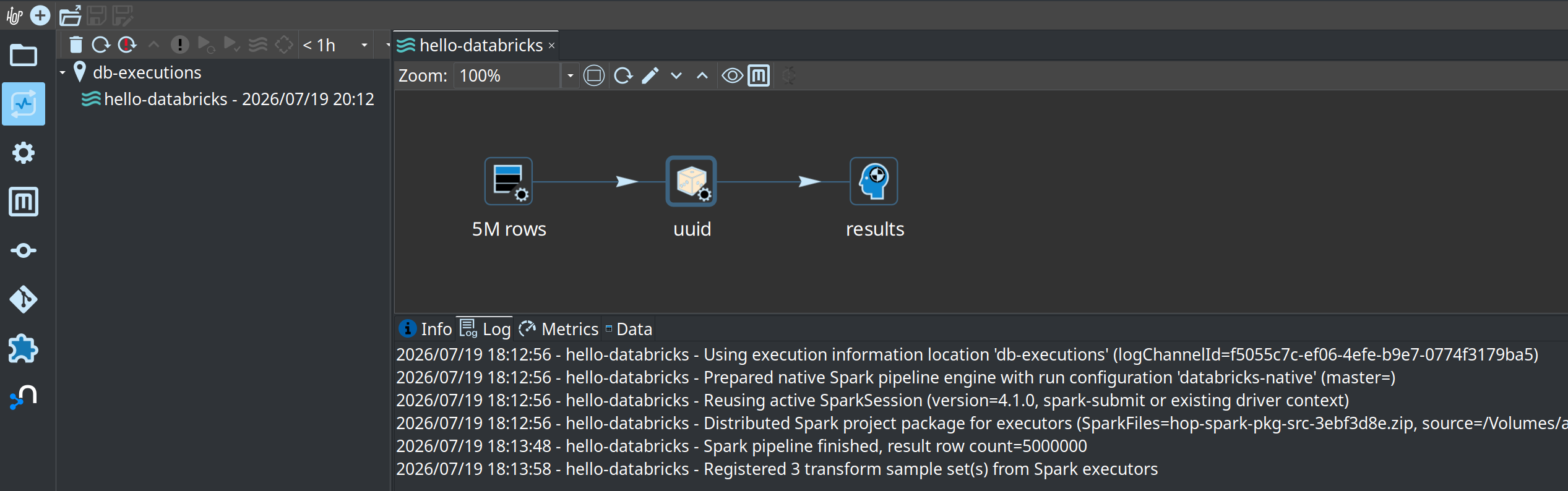
Task: Open the Plugins puzzle-piece perspective
Action: (24, 349)
